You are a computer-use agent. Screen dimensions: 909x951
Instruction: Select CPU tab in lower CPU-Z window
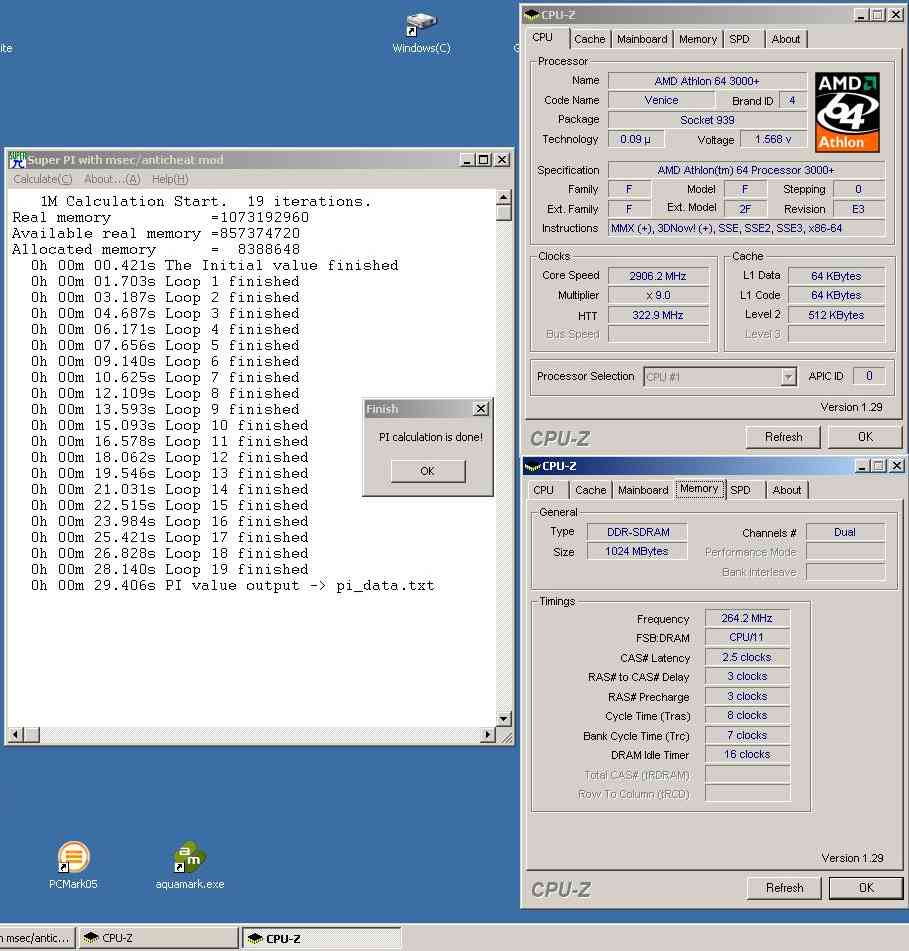tap(543, 489)
